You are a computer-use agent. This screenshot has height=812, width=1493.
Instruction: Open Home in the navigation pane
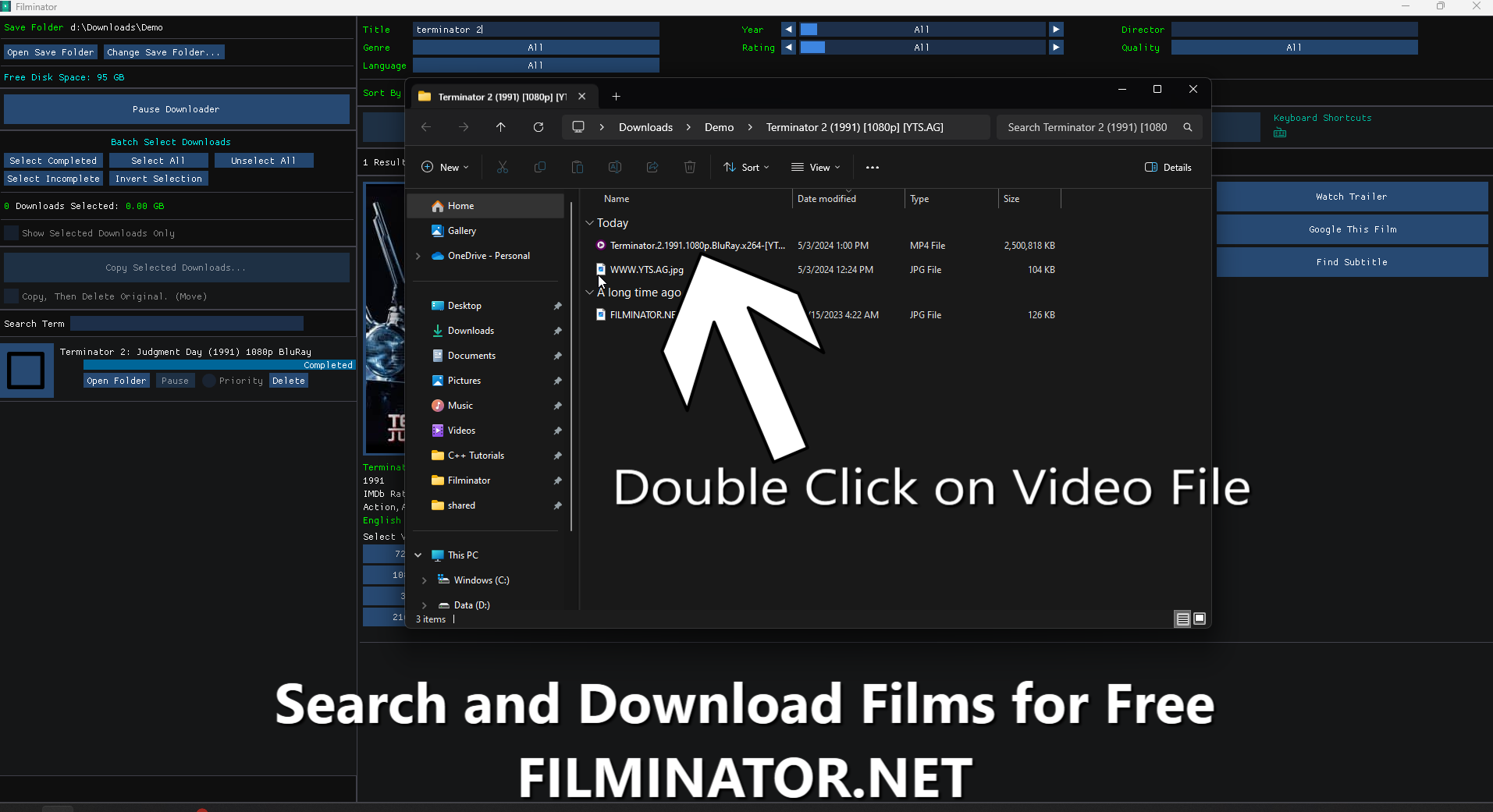tap(485, 206)
